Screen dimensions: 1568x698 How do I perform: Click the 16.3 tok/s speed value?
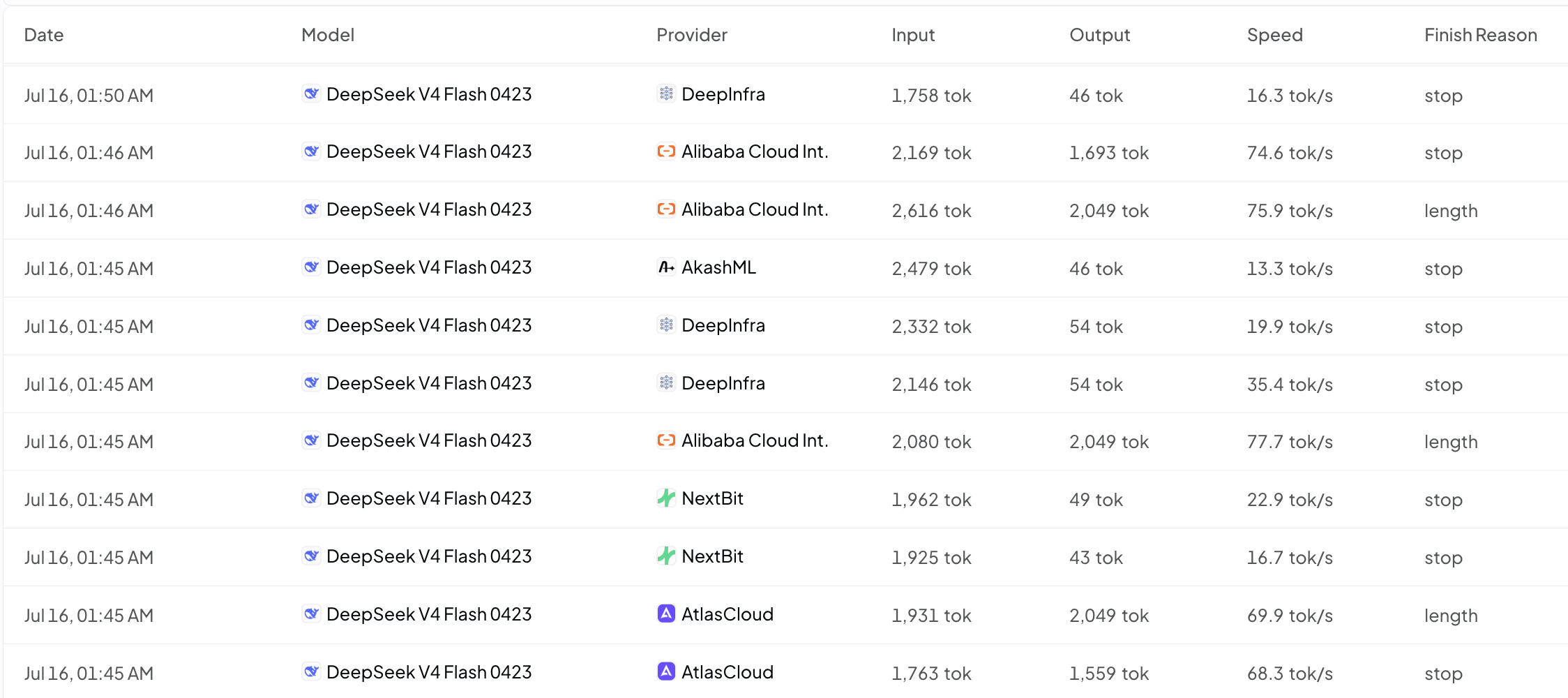pos(1290,96)
